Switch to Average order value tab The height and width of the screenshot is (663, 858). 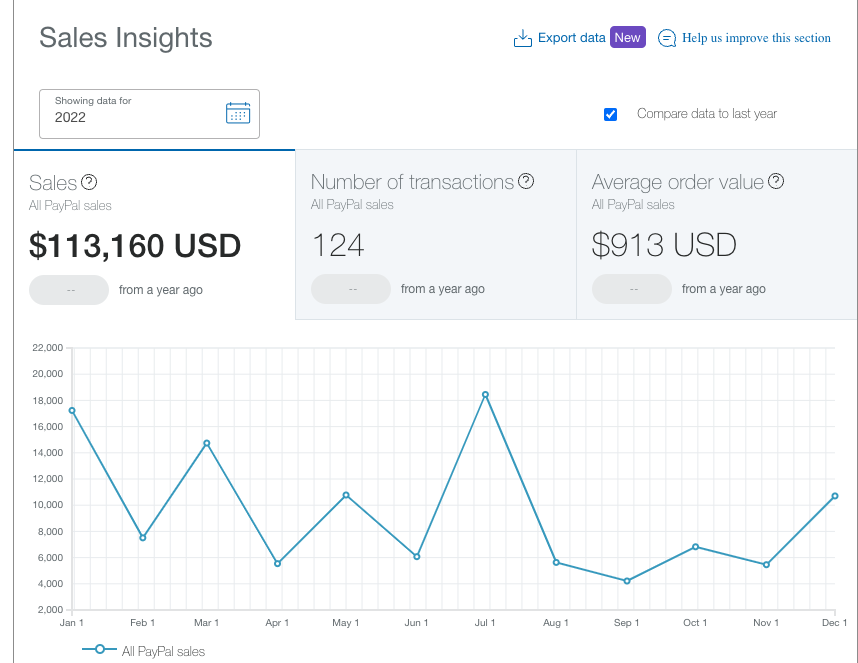[x=717, y=234]
